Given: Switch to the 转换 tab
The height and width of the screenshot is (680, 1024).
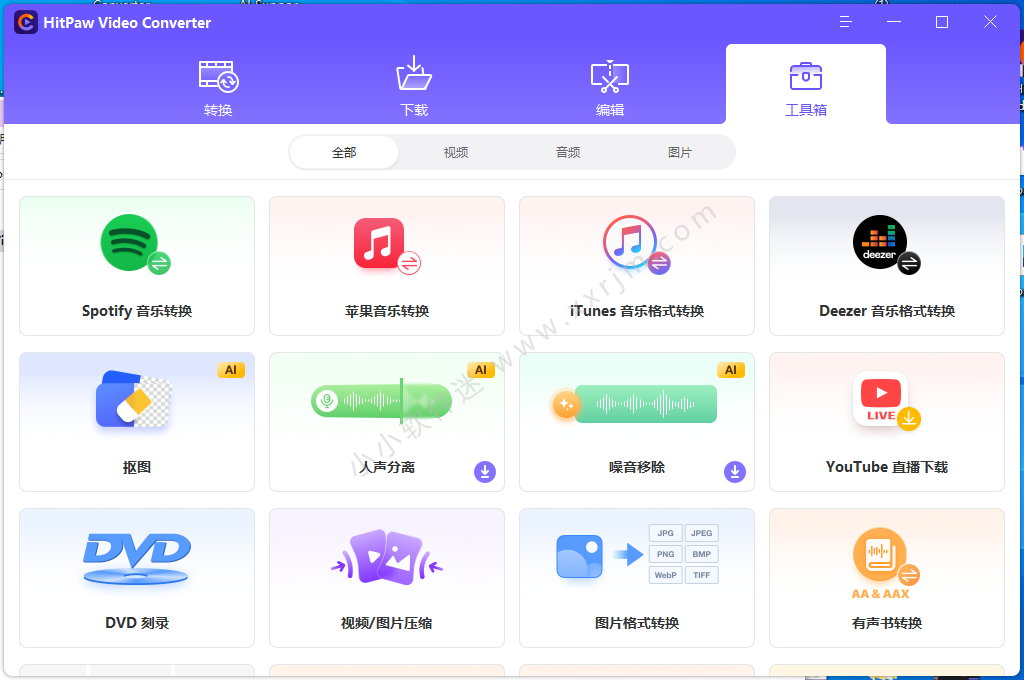Looking at the screenshot, I should pyautogui.click(x=218, y=84).
